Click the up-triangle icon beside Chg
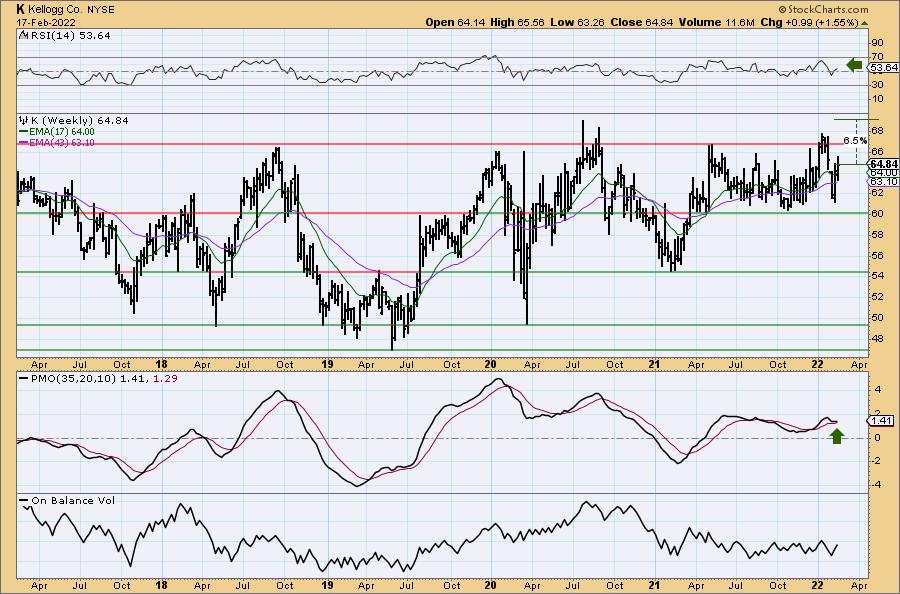This screenshot has height=594, width=900. pos(865,23)
